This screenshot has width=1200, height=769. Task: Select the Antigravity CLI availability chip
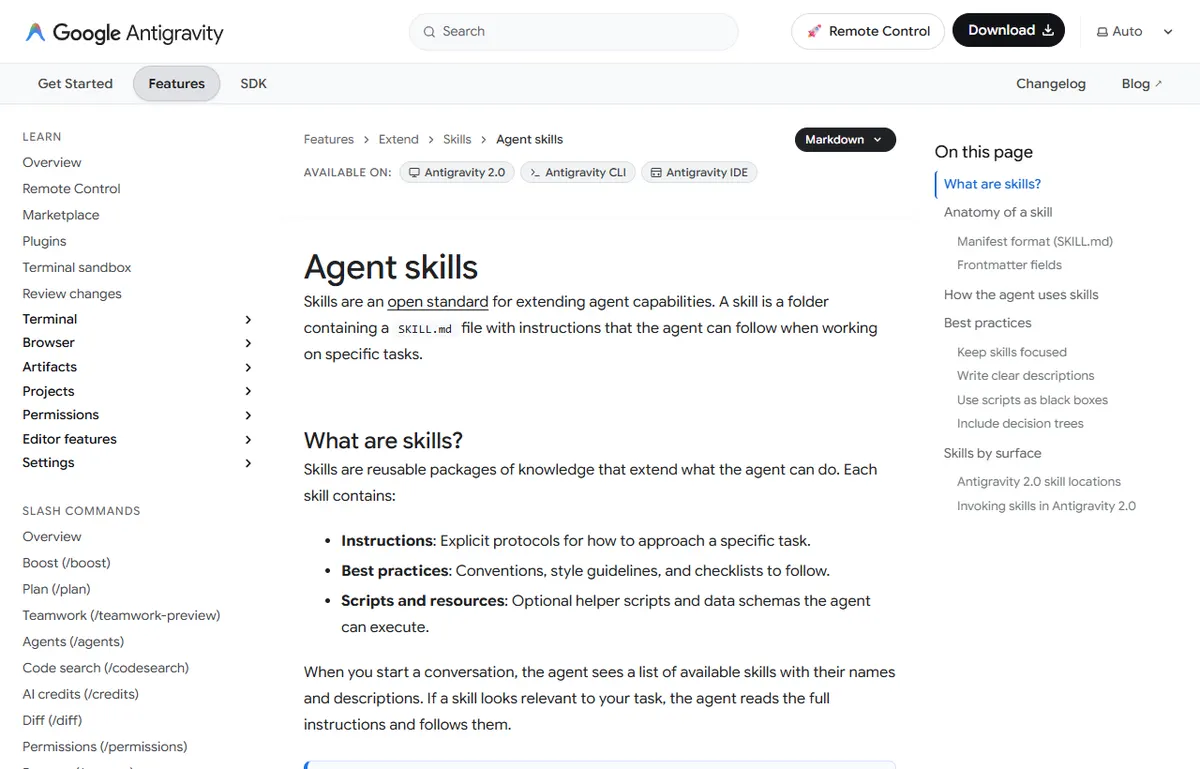pos(578,172)
